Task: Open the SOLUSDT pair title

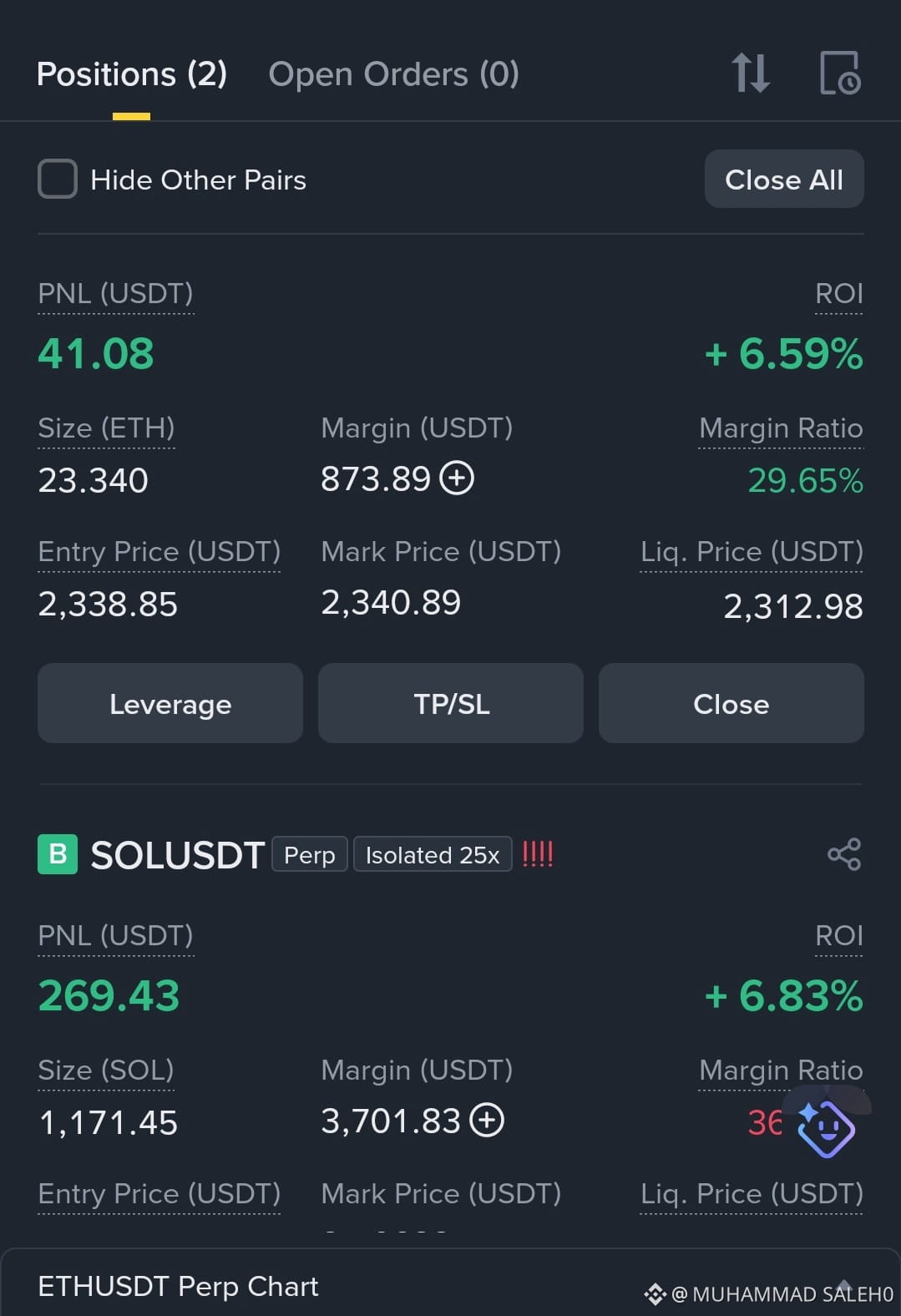Action: tap(178, 855)
